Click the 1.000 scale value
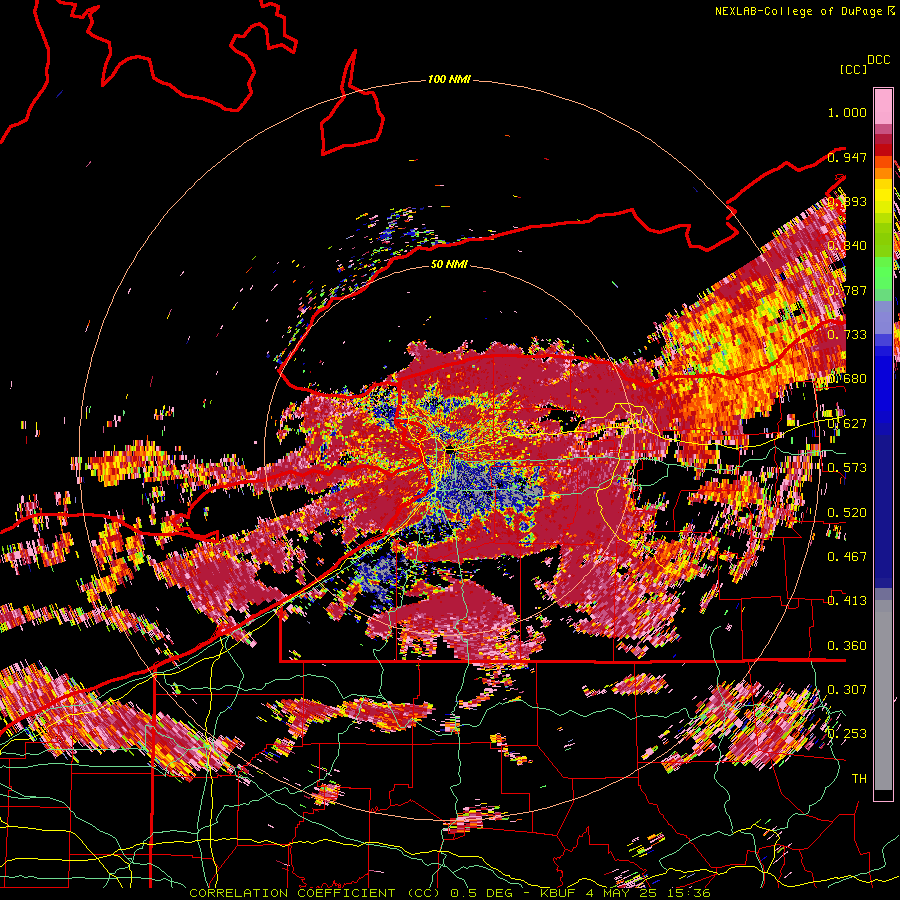Image resolution: width=900 pixels, height=900 pixels. tap(847, 112)
